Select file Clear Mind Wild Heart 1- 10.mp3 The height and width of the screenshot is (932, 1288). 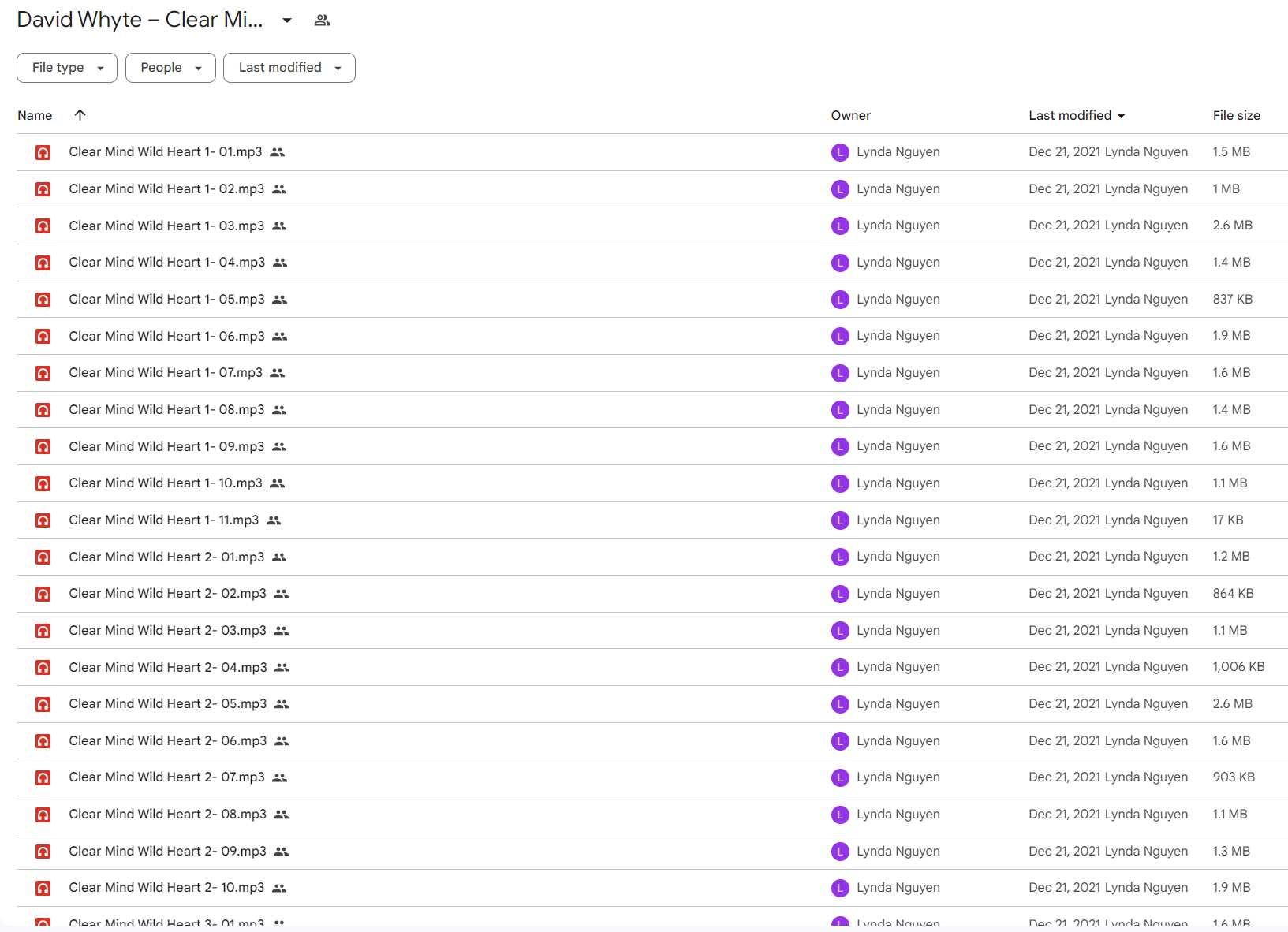pyautogui.click(x=652, y=483)
